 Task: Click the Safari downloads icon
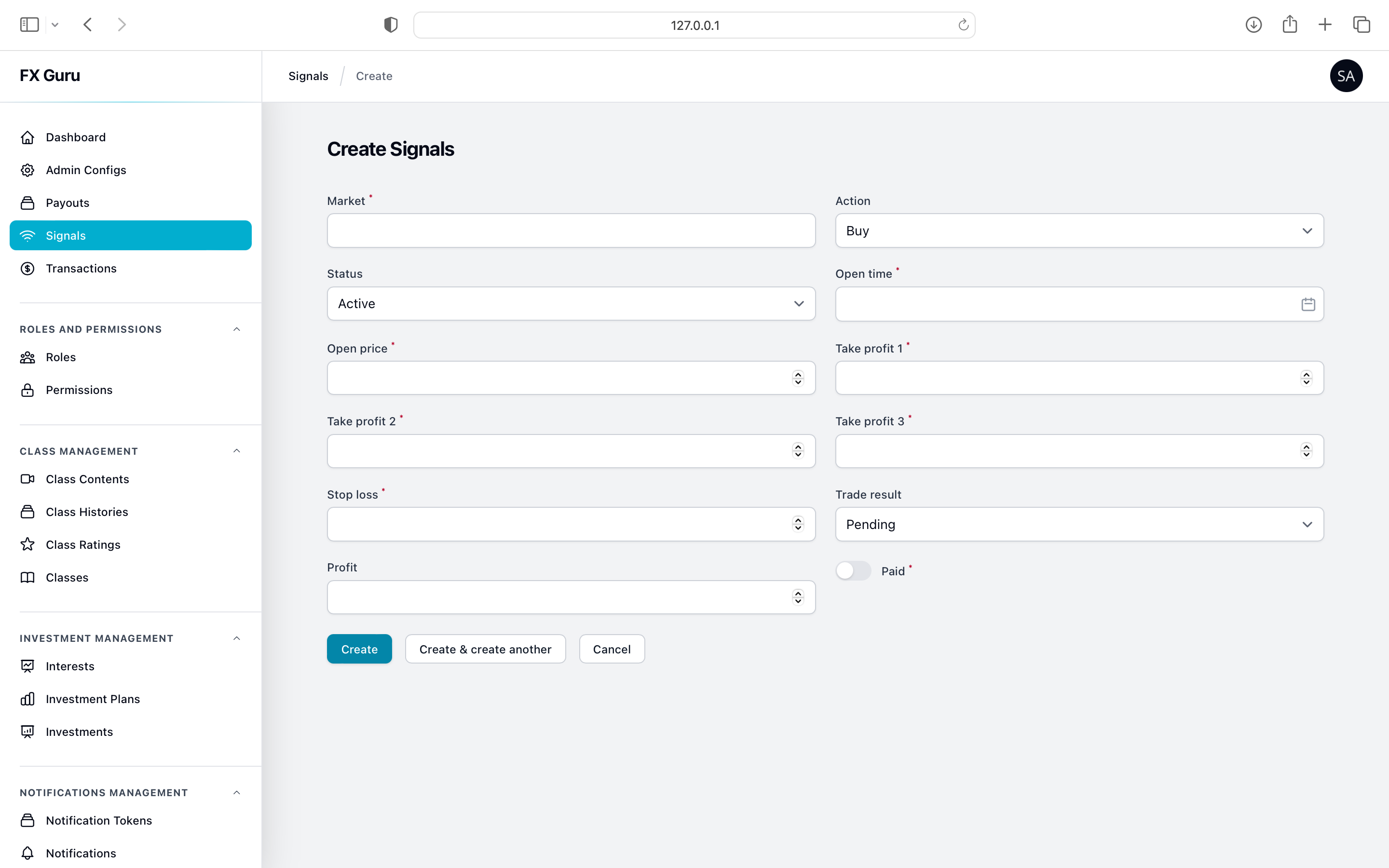tap(1253, 25)
